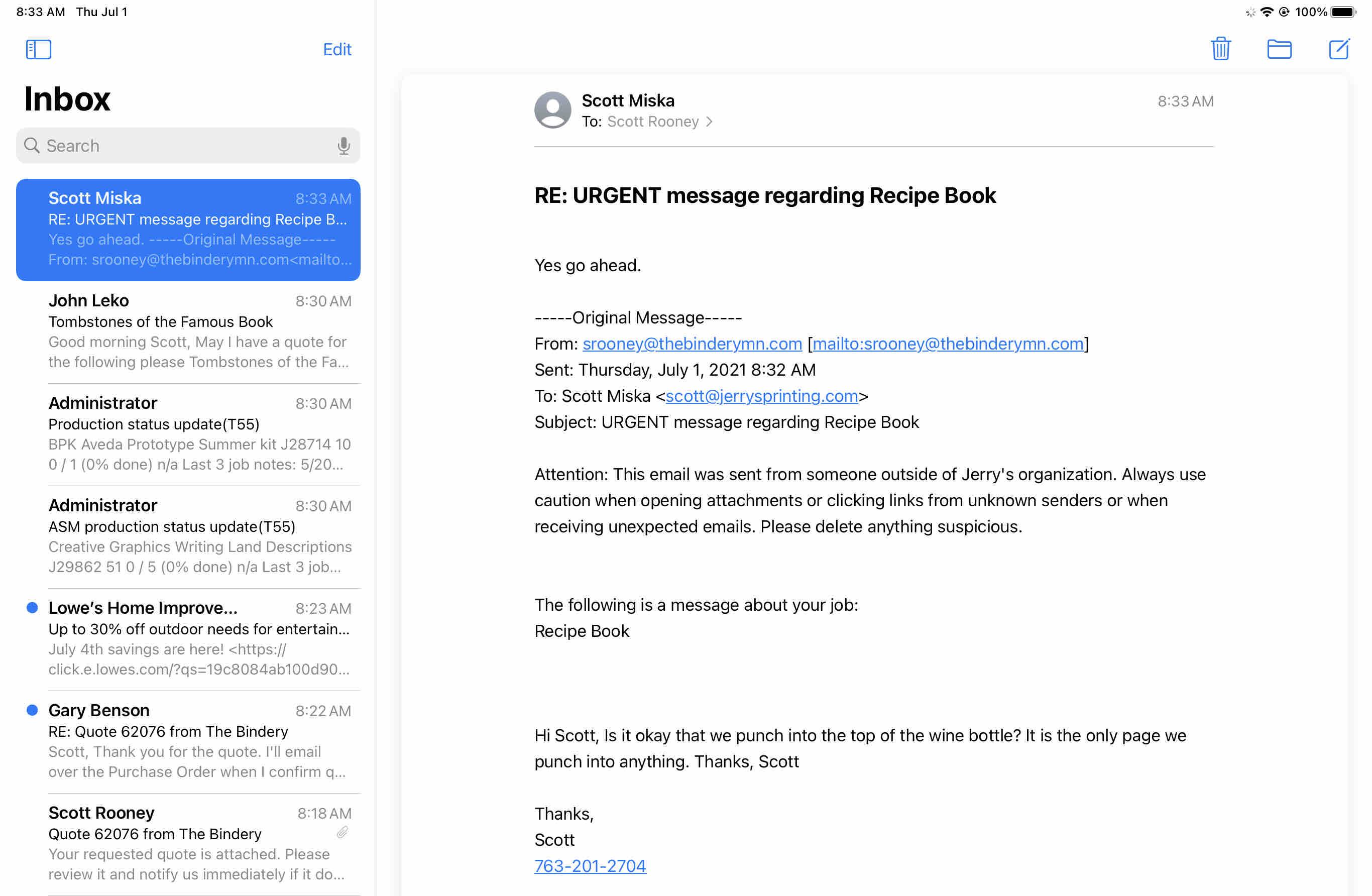This screenshot has height=896, width=1372.
Task: Focus the Search input field
Action: tap(184, 146)
